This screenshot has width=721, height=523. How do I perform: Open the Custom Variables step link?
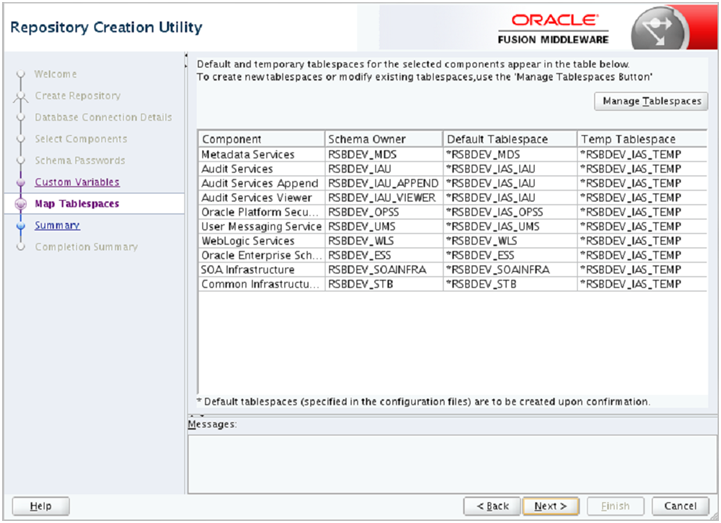click(77, 182)
